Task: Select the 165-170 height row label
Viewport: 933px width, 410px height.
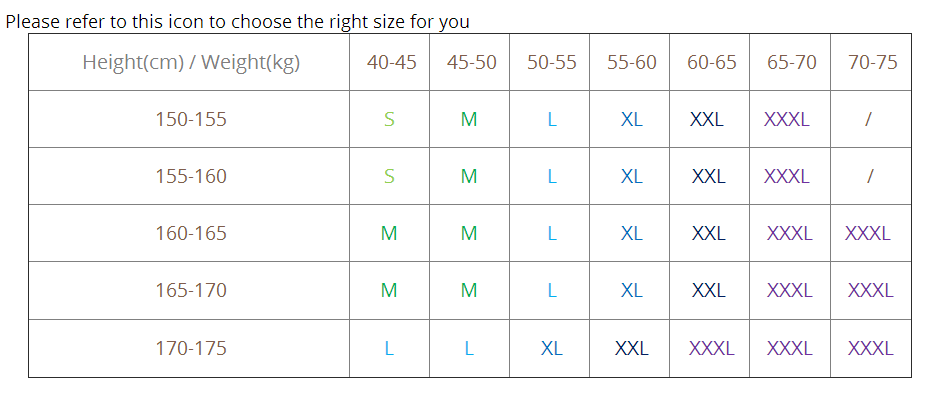Action: click(191, 290)
